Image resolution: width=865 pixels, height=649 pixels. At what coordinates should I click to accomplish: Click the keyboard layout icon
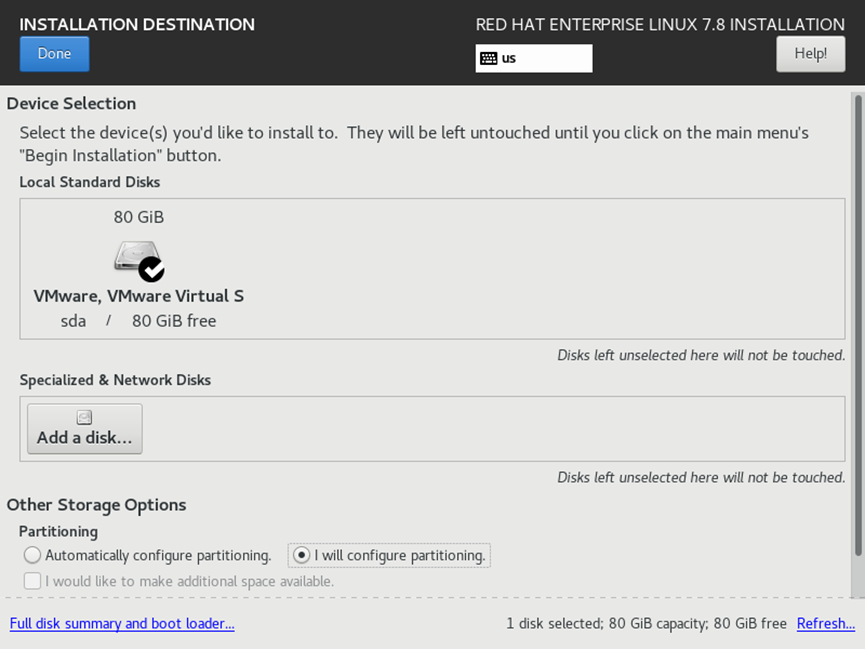(489, 58)
